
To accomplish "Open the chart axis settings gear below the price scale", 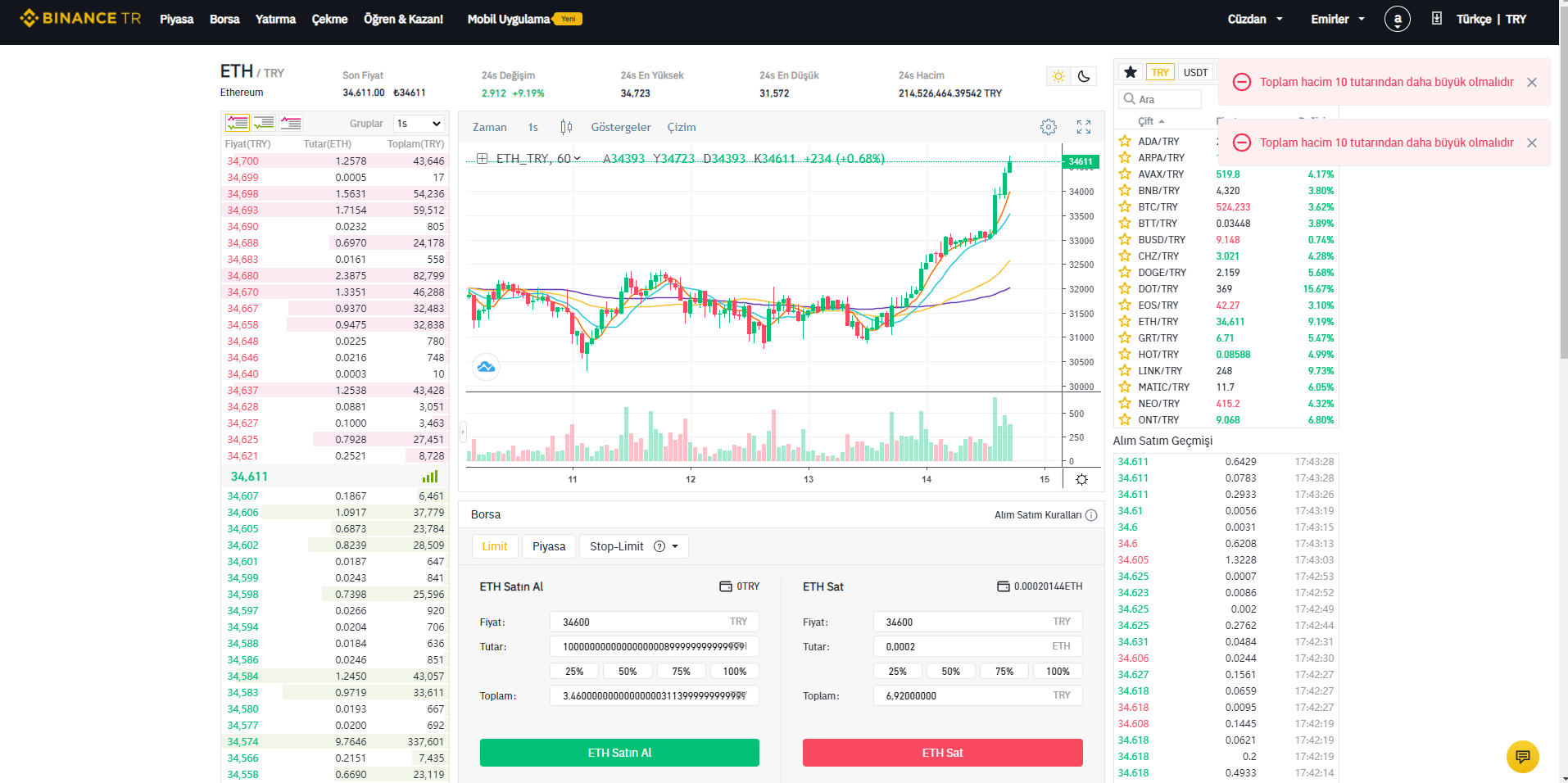I will point(1081,480).
